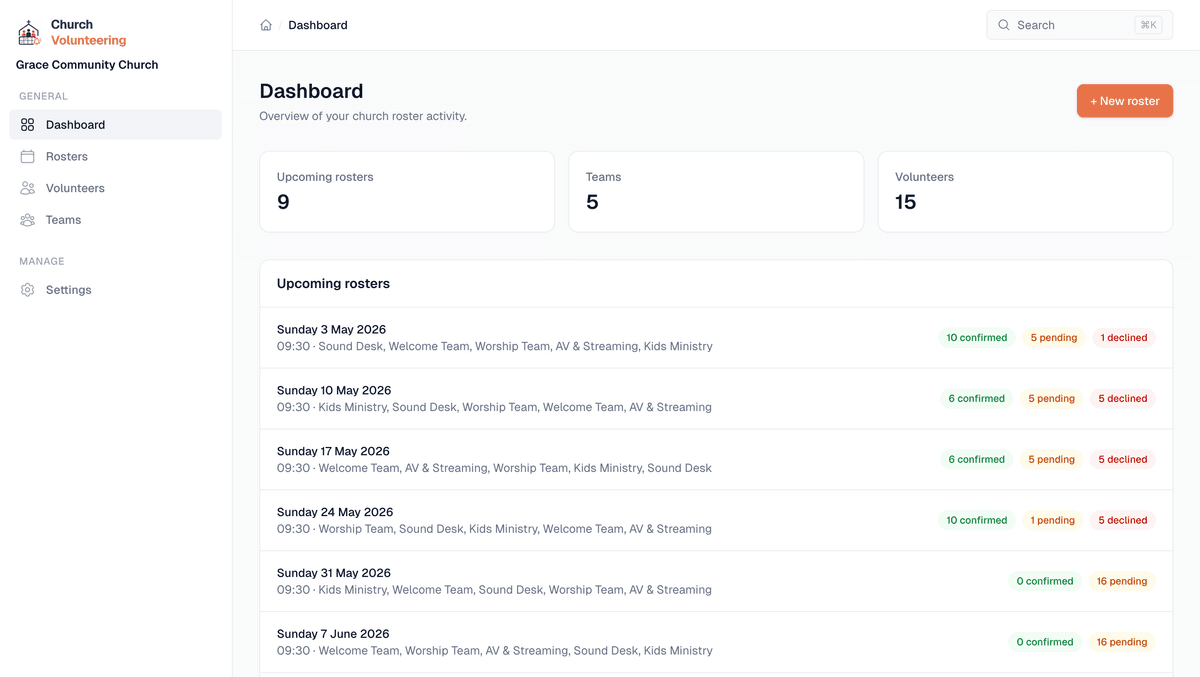
Task: Open the Sunday 31 May 2026 roster
Action: pyautogui.click(x=716, y=582)
